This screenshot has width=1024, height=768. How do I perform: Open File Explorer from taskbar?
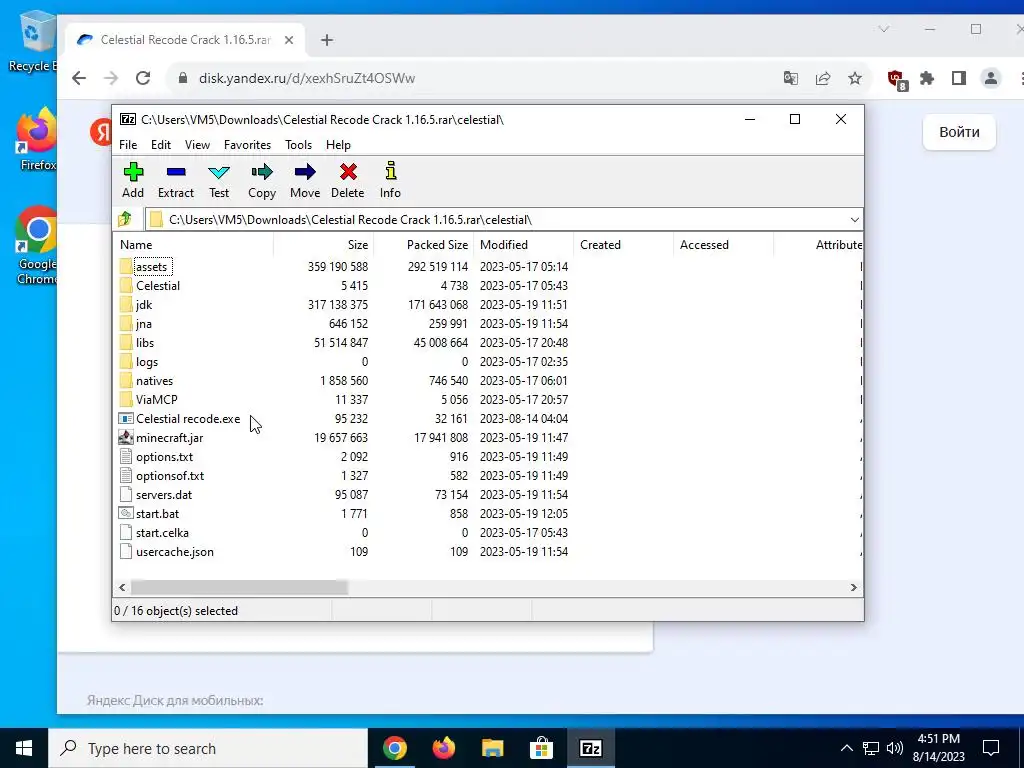pos(492,748)
